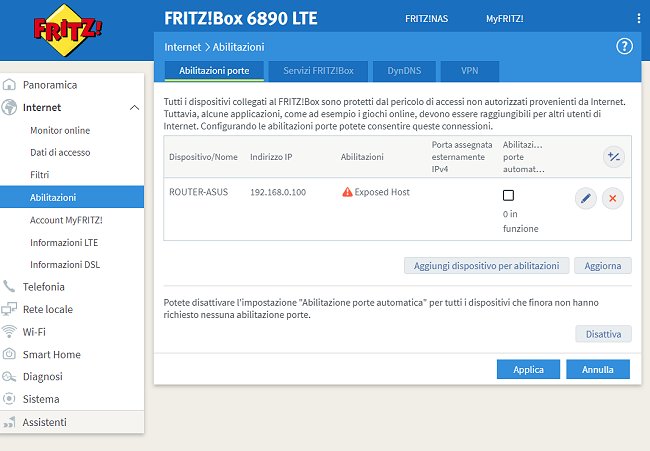Click the Telefonia phone icon

point(9,286)
